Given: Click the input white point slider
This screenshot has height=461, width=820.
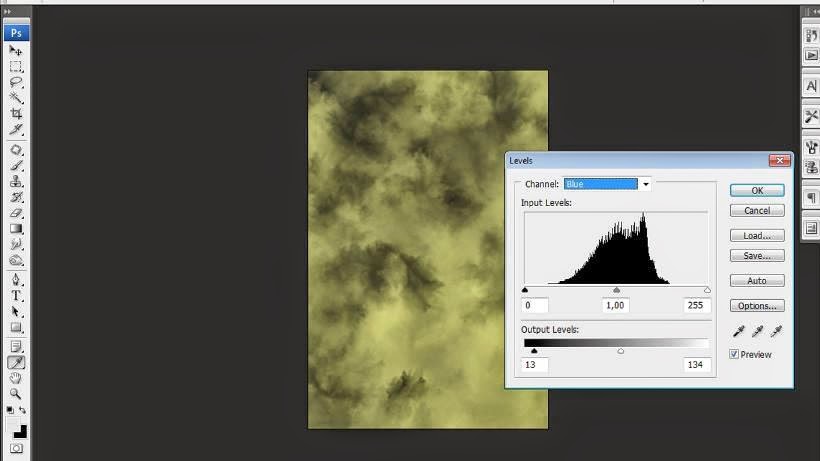Looking at the screenshot, I should 707,290.
